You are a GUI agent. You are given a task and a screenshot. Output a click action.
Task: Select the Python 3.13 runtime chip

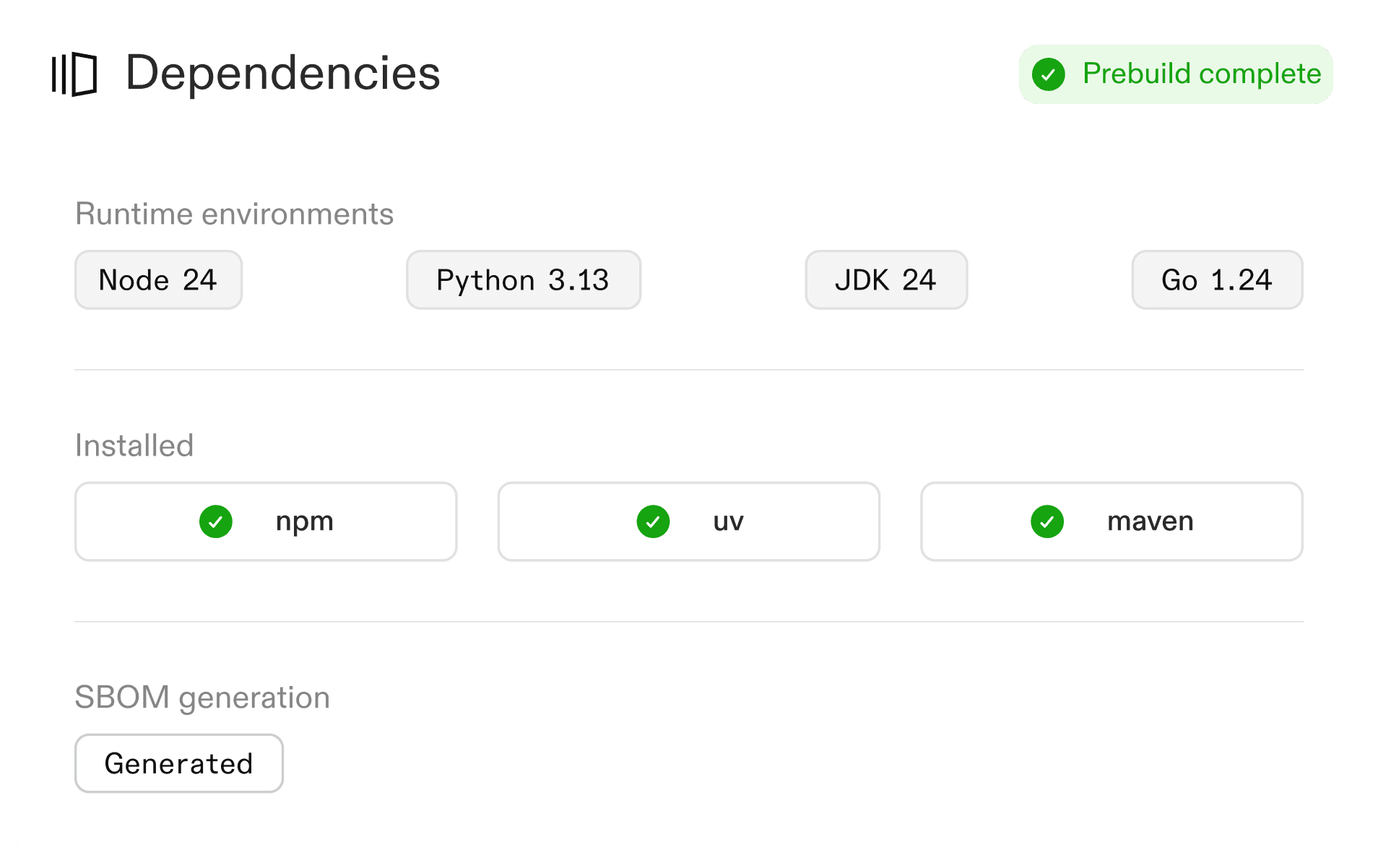[x=523, y=280]
